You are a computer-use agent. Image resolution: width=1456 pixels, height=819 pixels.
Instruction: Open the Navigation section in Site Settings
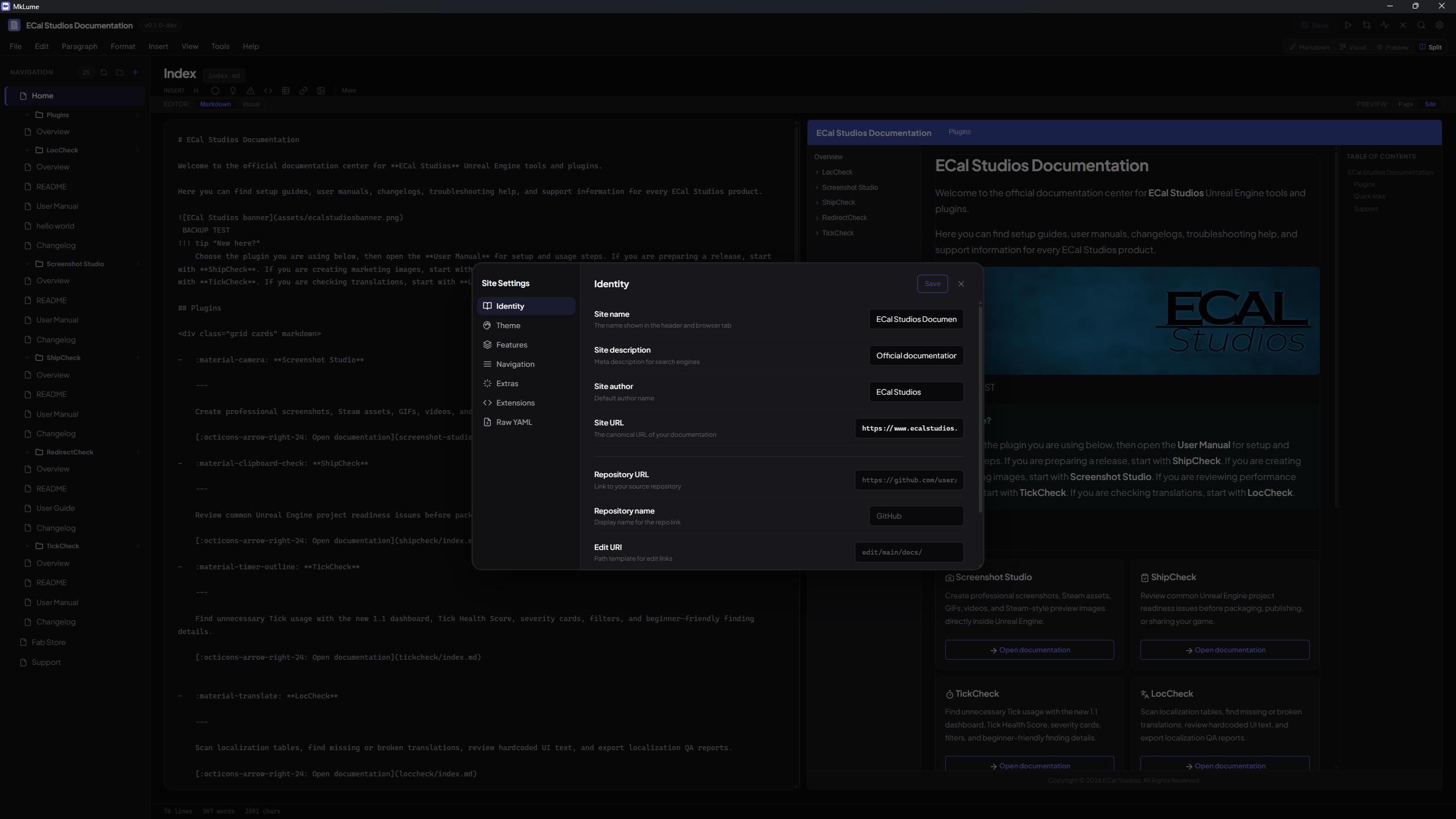526,364
